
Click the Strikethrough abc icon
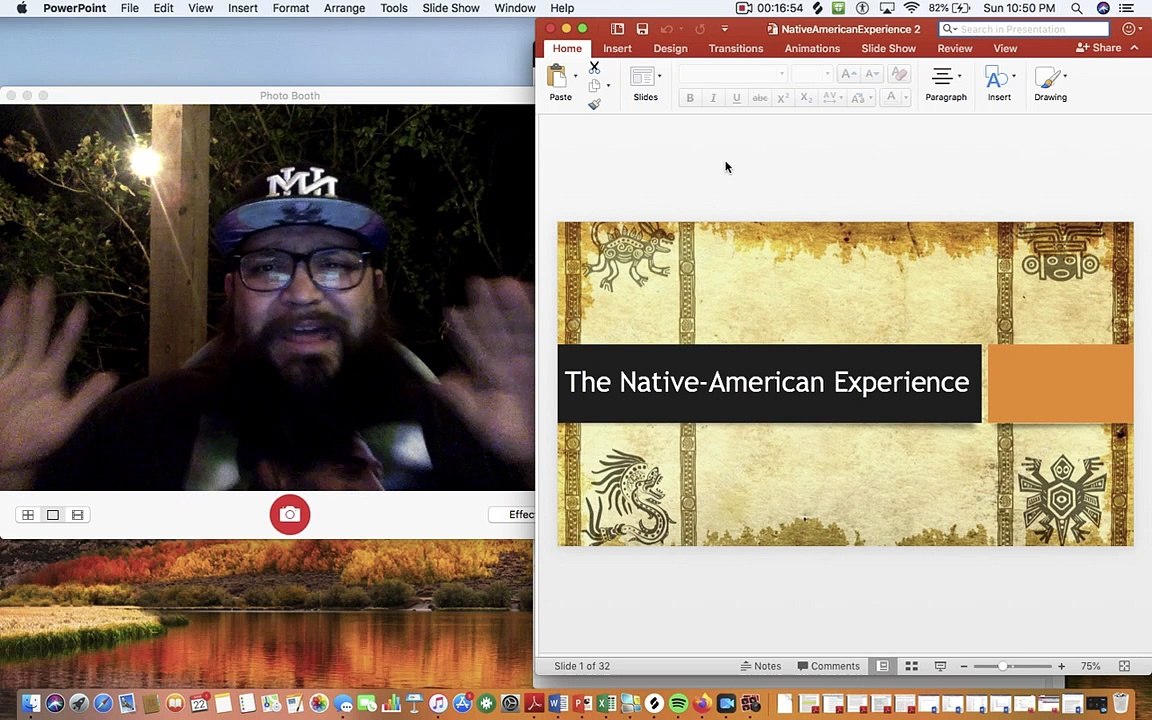point(760,98)
